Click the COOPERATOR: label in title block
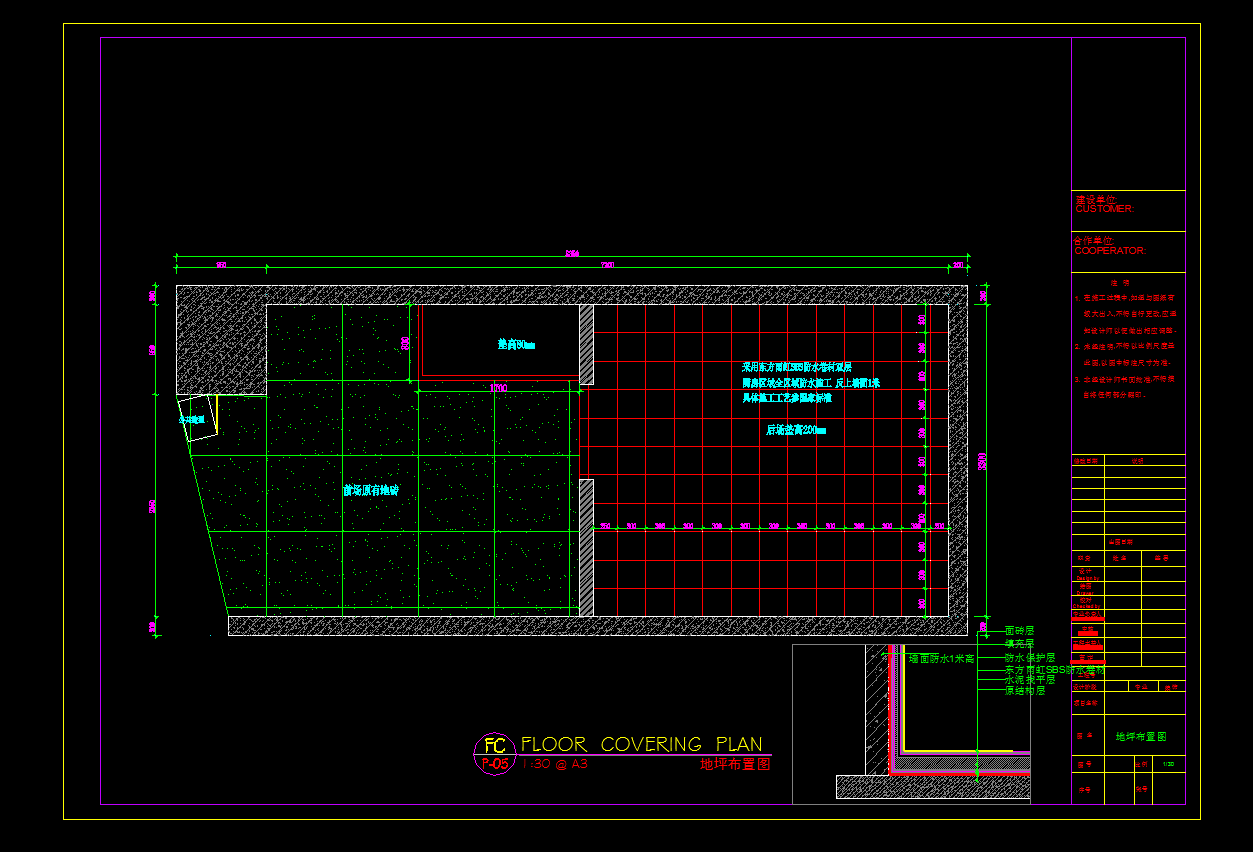 point(1109,251)
